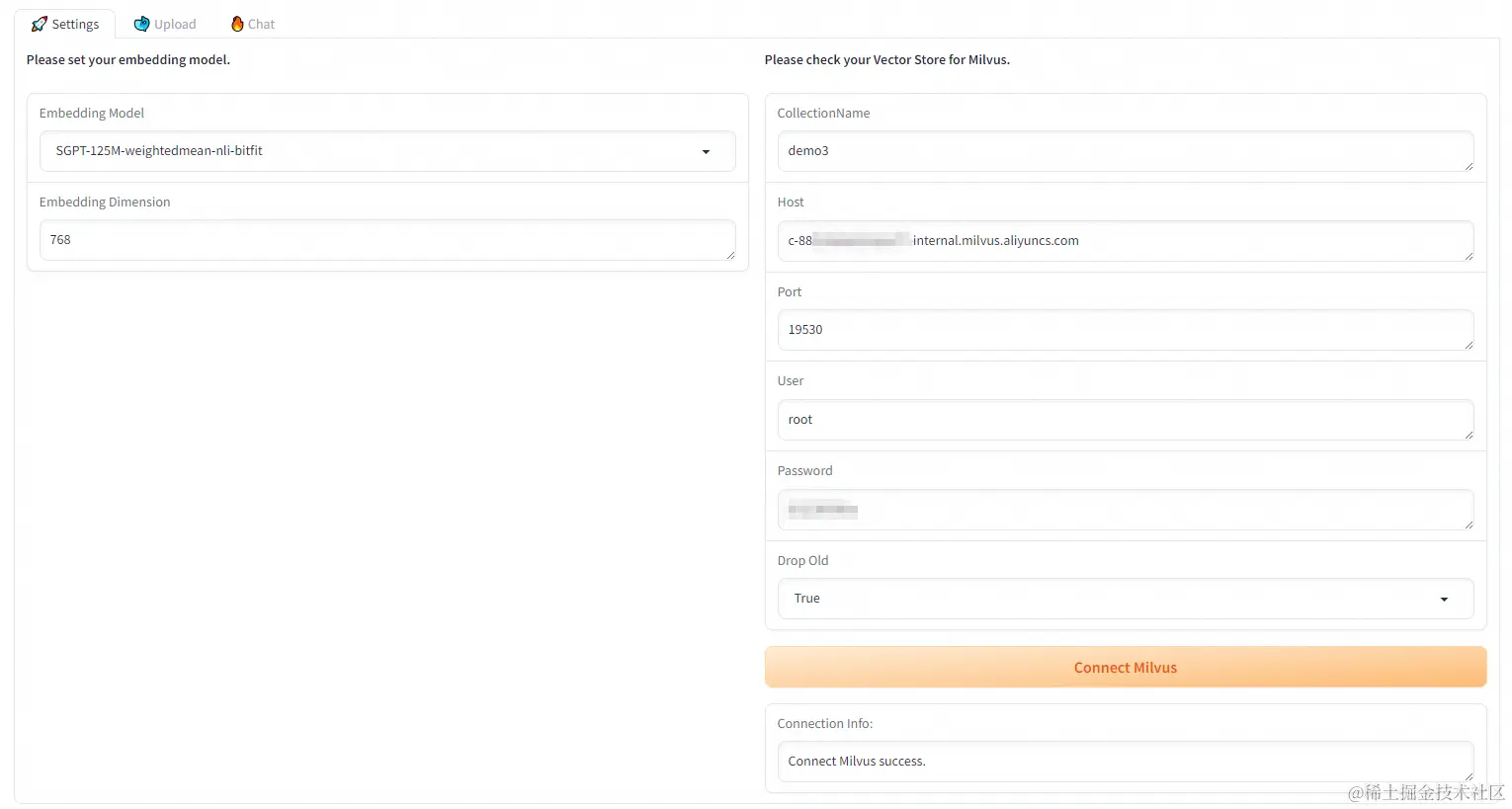This screenshot has height=809, width=1512.
Task: Click the Password field's resize handle
Action: pyautogui.click(x=1469, y=525)
